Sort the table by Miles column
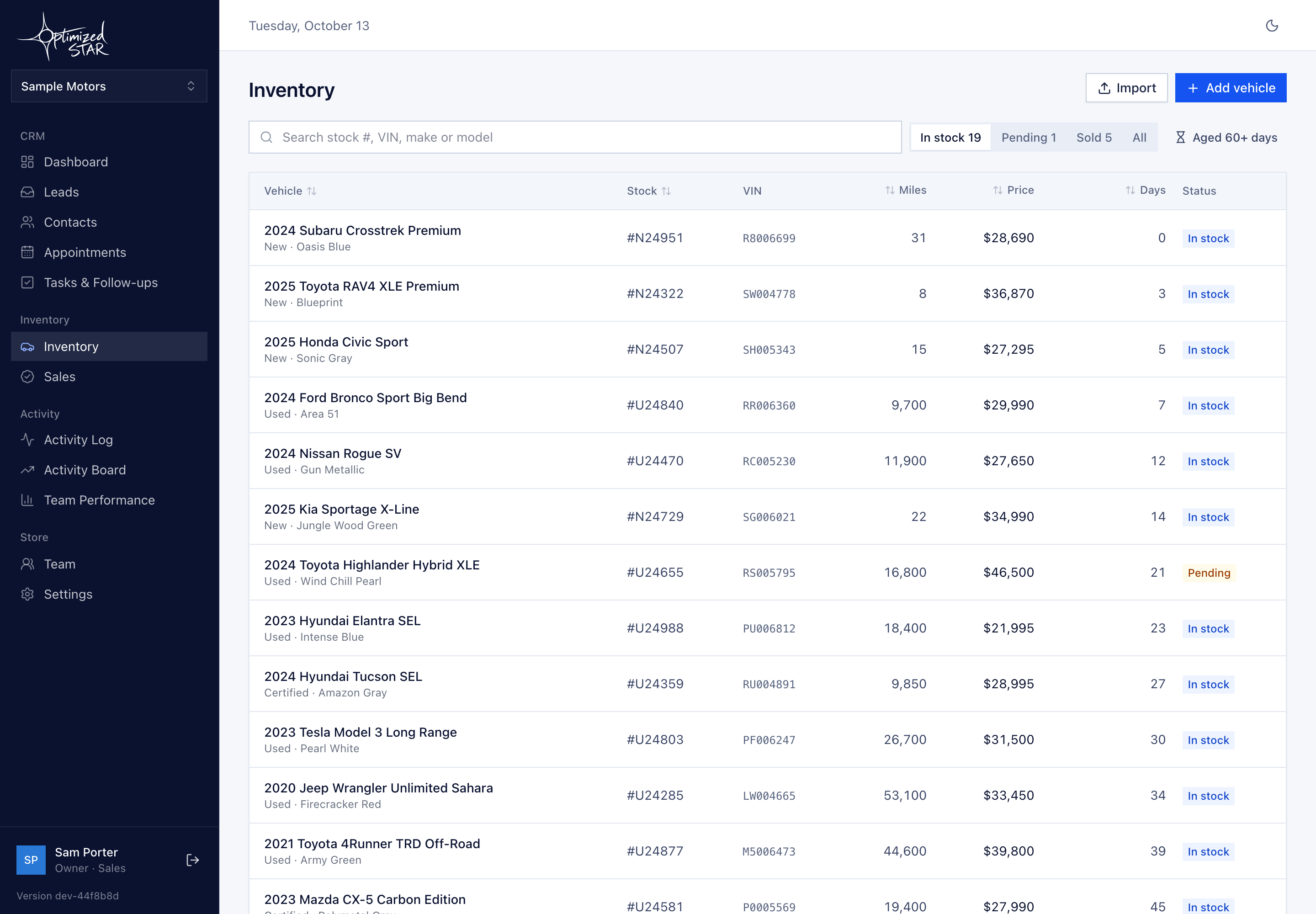Screen dimensions: 1316x914 coord(905,190)
